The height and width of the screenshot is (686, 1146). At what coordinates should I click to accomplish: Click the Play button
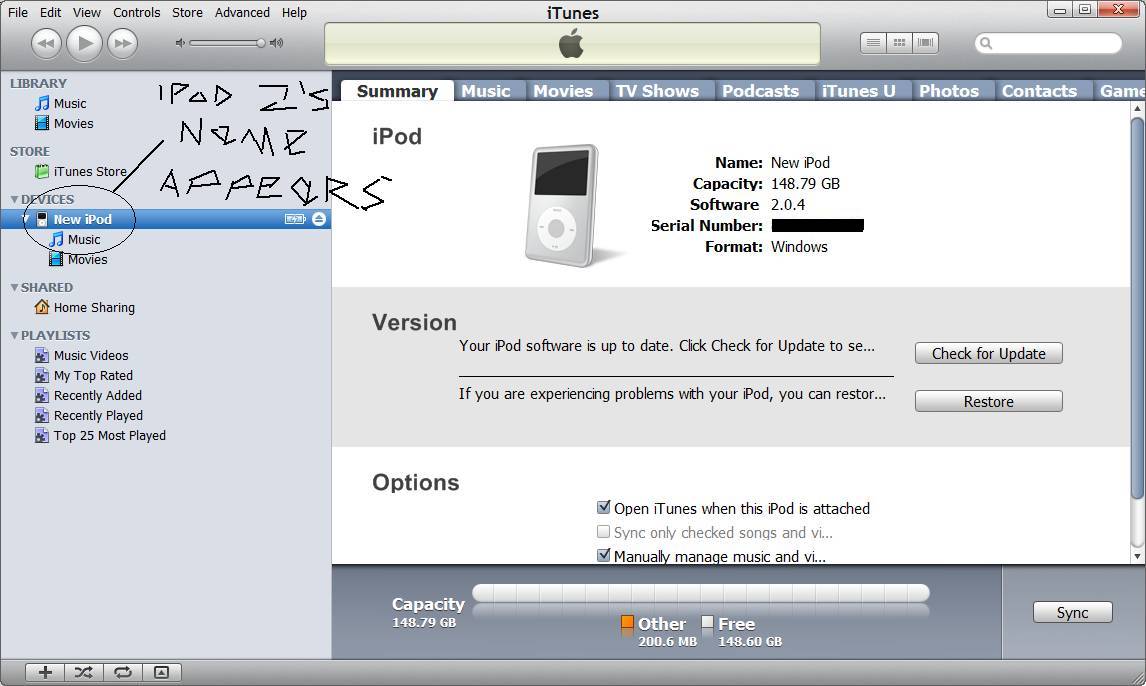pos(84,43)
